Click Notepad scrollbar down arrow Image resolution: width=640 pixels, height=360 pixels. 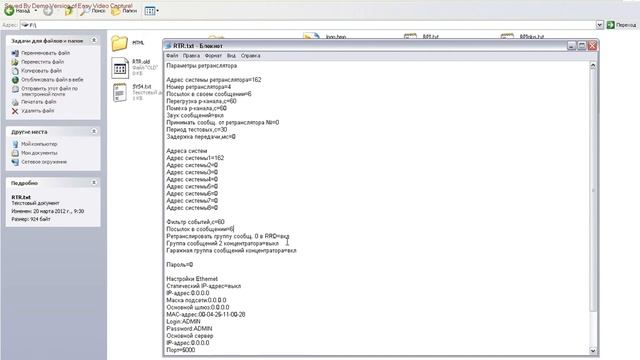coord(593,351)
